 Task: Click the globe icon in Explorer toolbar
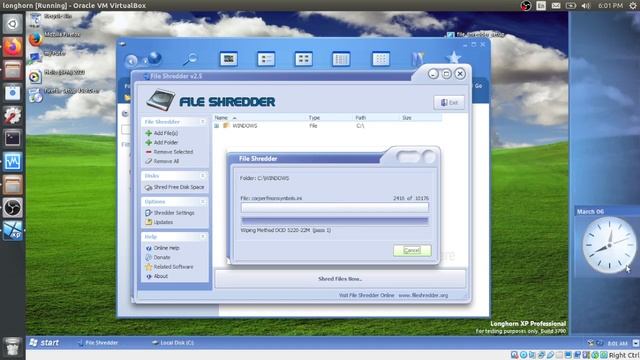(154, 58)
